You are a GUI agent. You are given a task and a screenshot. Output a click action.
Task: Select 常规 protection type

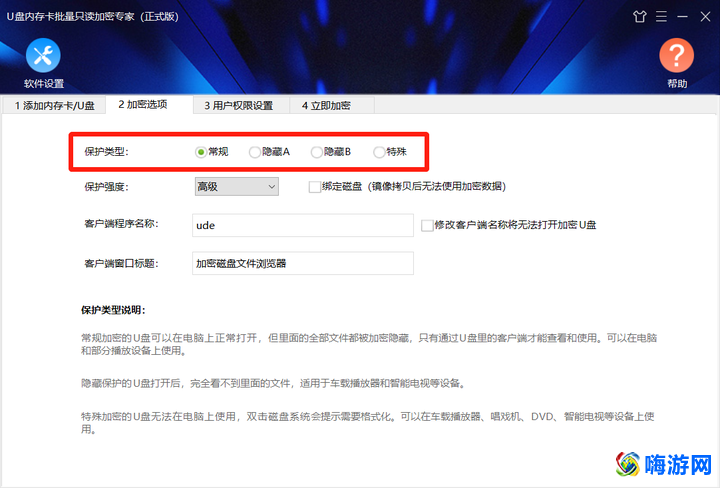point(211,152)
